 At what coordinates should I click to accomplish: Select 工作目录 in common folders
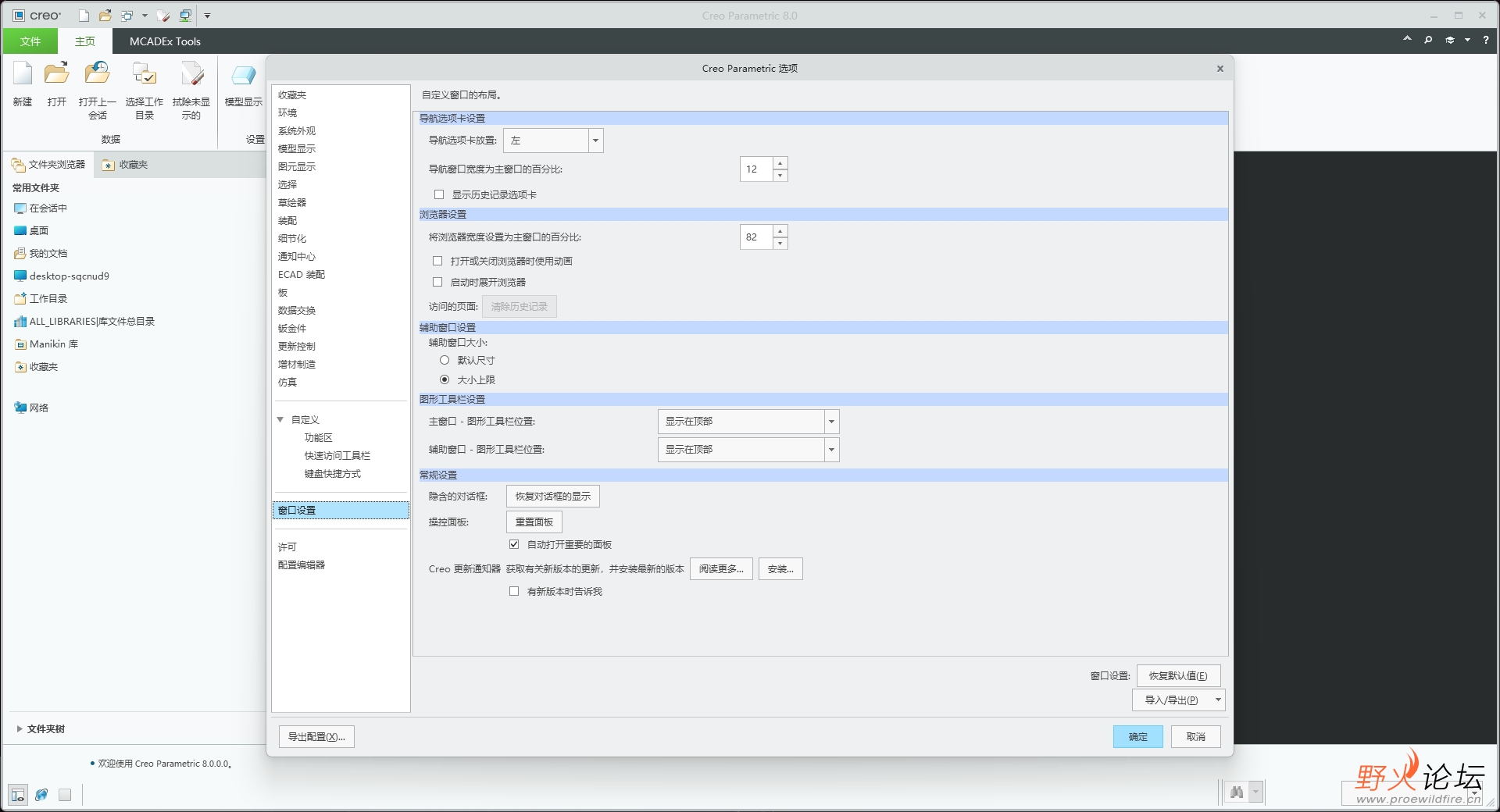[41, 299]
